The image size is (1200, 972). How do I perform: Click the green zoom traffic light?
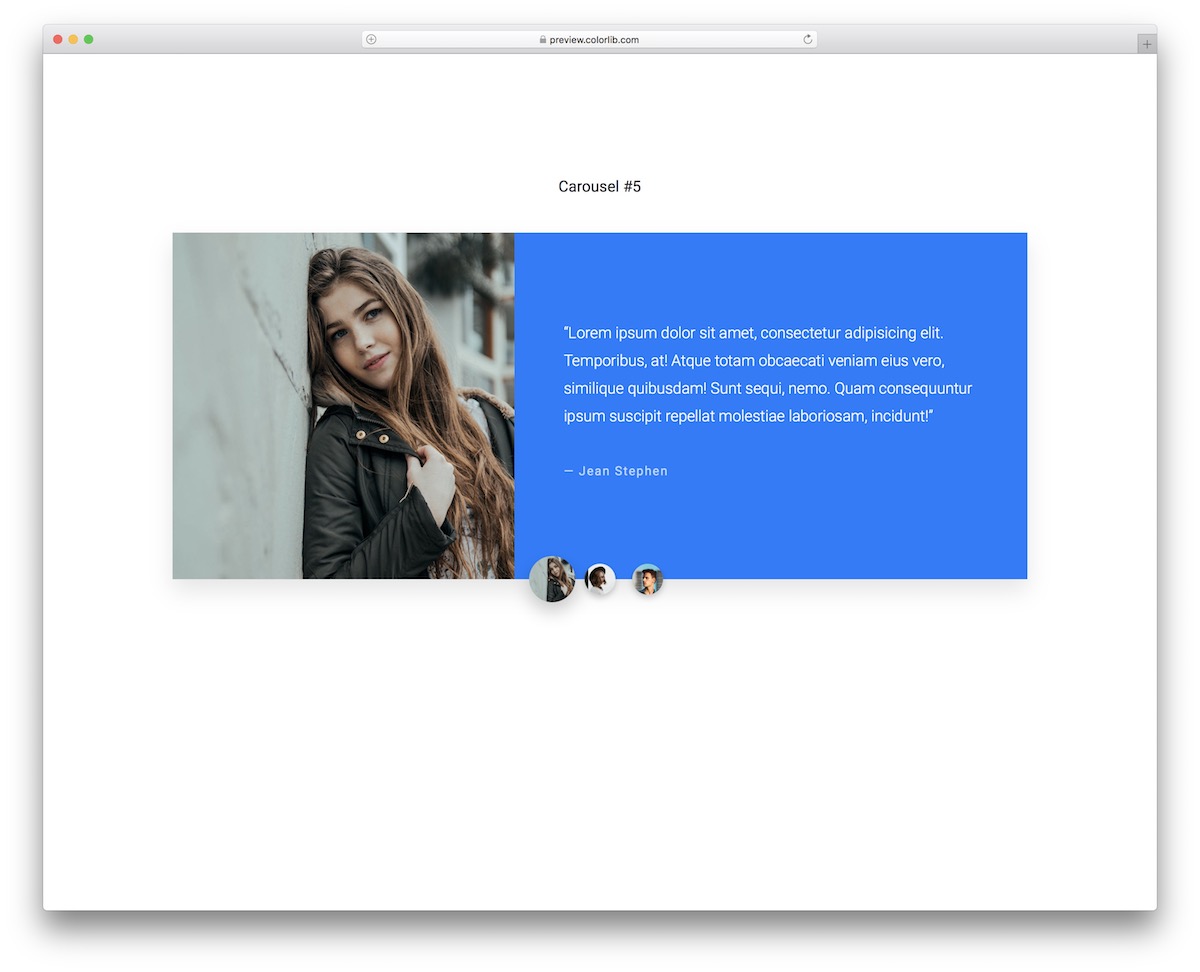pos(88,37)
